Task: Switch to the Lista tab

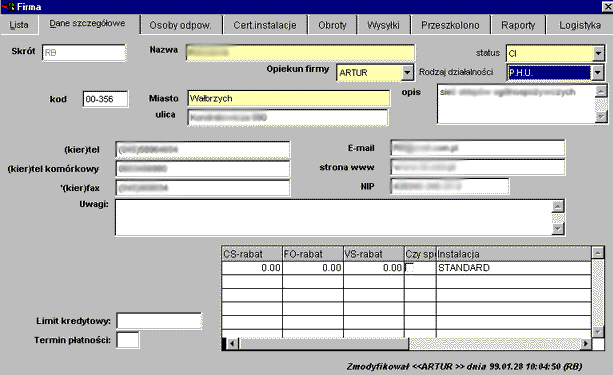Action: tap(19, 25)
